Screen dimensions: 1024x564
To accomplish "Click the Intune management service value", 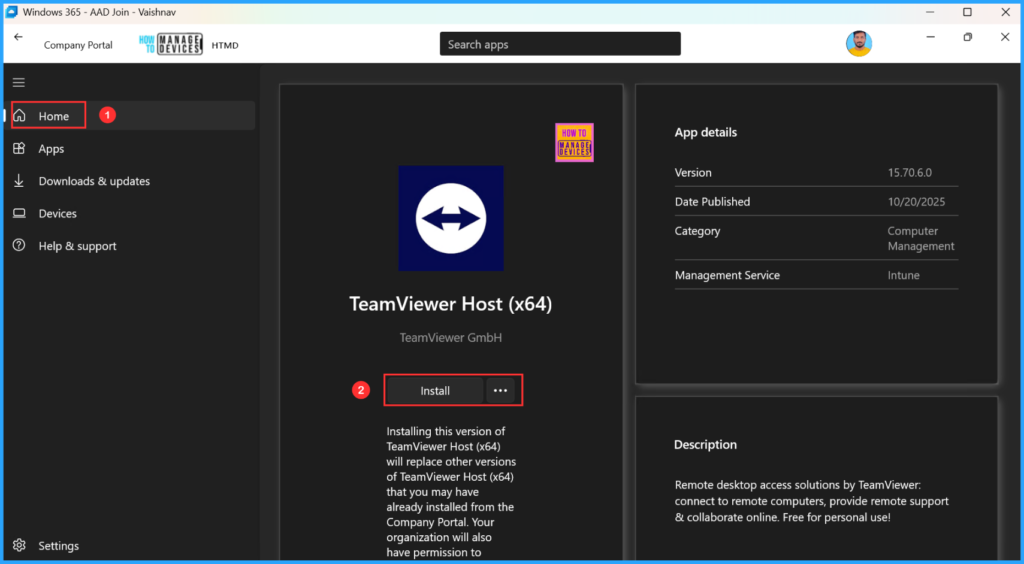I will pos(903,275).
